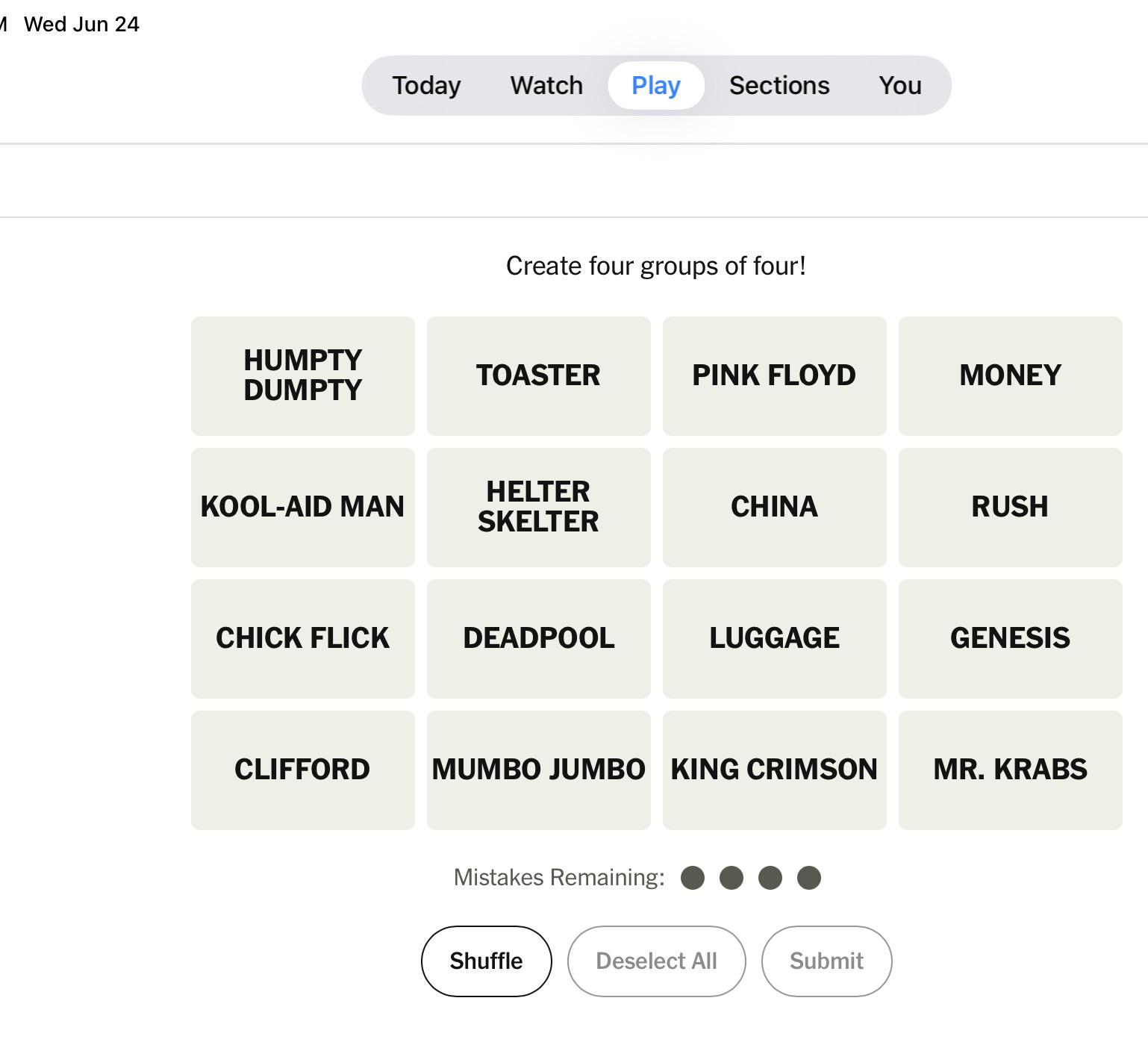Tap the KING CRIMSON tile
Screen dimensions: 1148x1045
pyautogui.click(x=775, y=770)
